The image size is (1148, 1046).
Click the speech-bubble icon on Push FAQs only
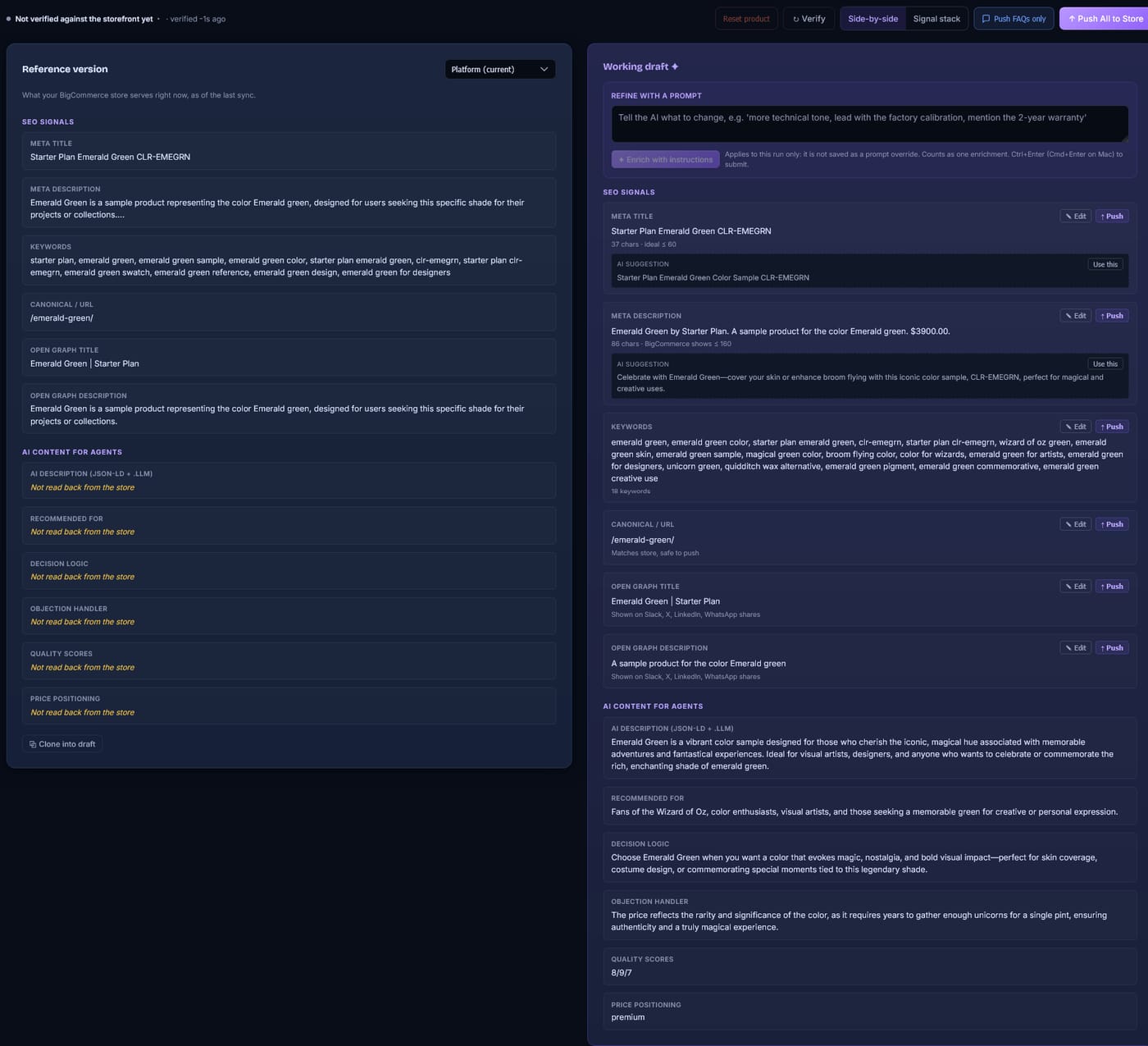[986, 19]
